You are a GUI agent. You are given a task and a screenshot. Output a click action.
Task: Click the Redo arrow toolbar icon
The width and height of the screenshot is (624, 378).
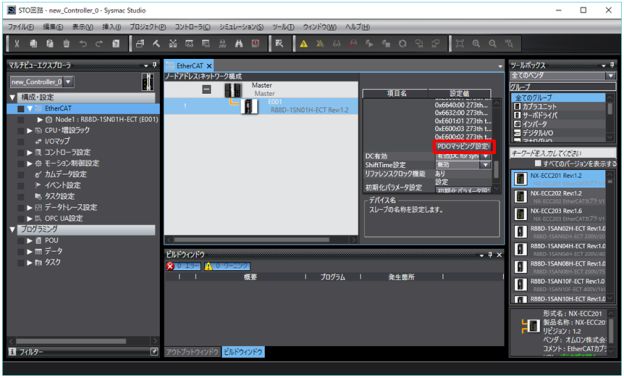tap(99, 44)
